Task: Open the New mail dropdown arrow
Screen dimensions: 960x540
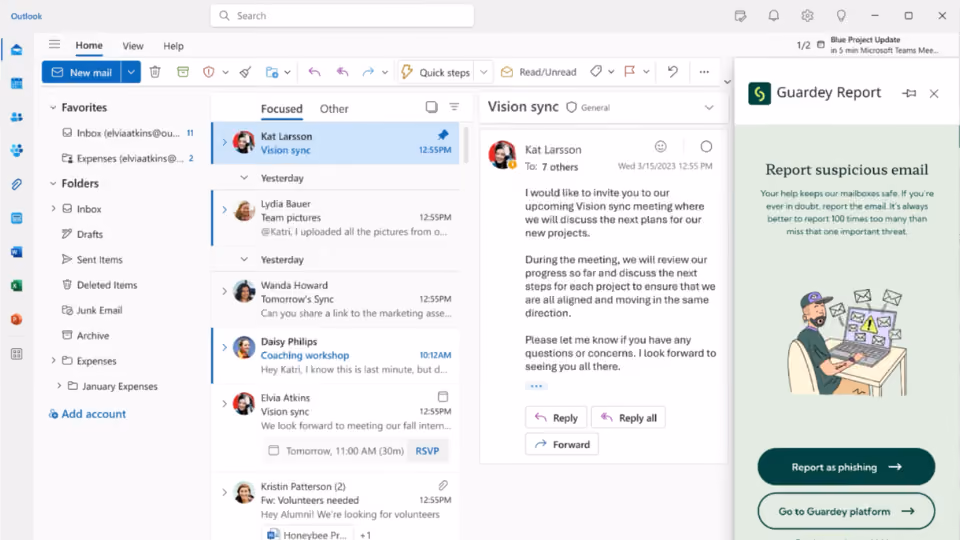Action: coord(131,72)
